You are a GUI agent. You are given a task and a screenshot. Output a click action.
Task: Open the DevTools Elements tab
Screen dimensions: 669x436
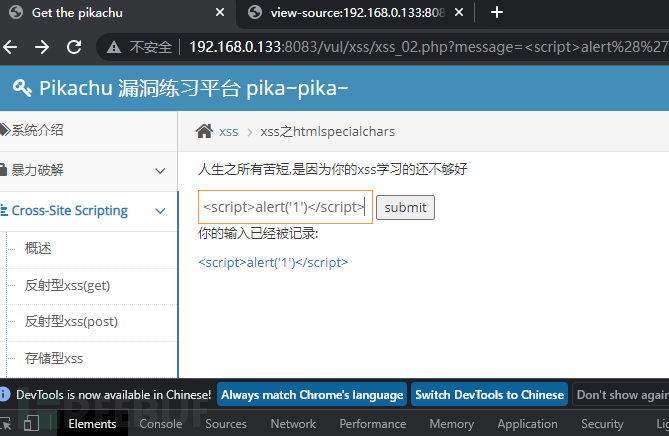[x=92, y=424]
